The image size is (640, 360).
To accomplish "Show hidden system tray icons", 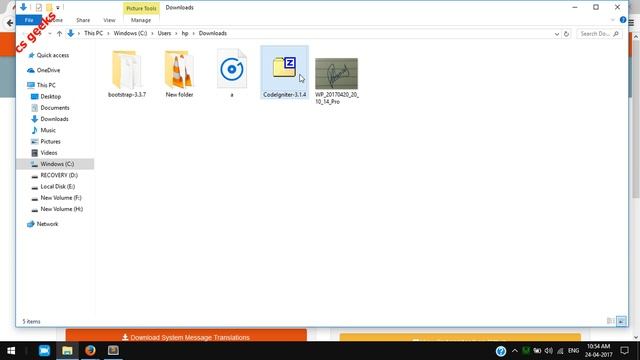I will (515, 351).
